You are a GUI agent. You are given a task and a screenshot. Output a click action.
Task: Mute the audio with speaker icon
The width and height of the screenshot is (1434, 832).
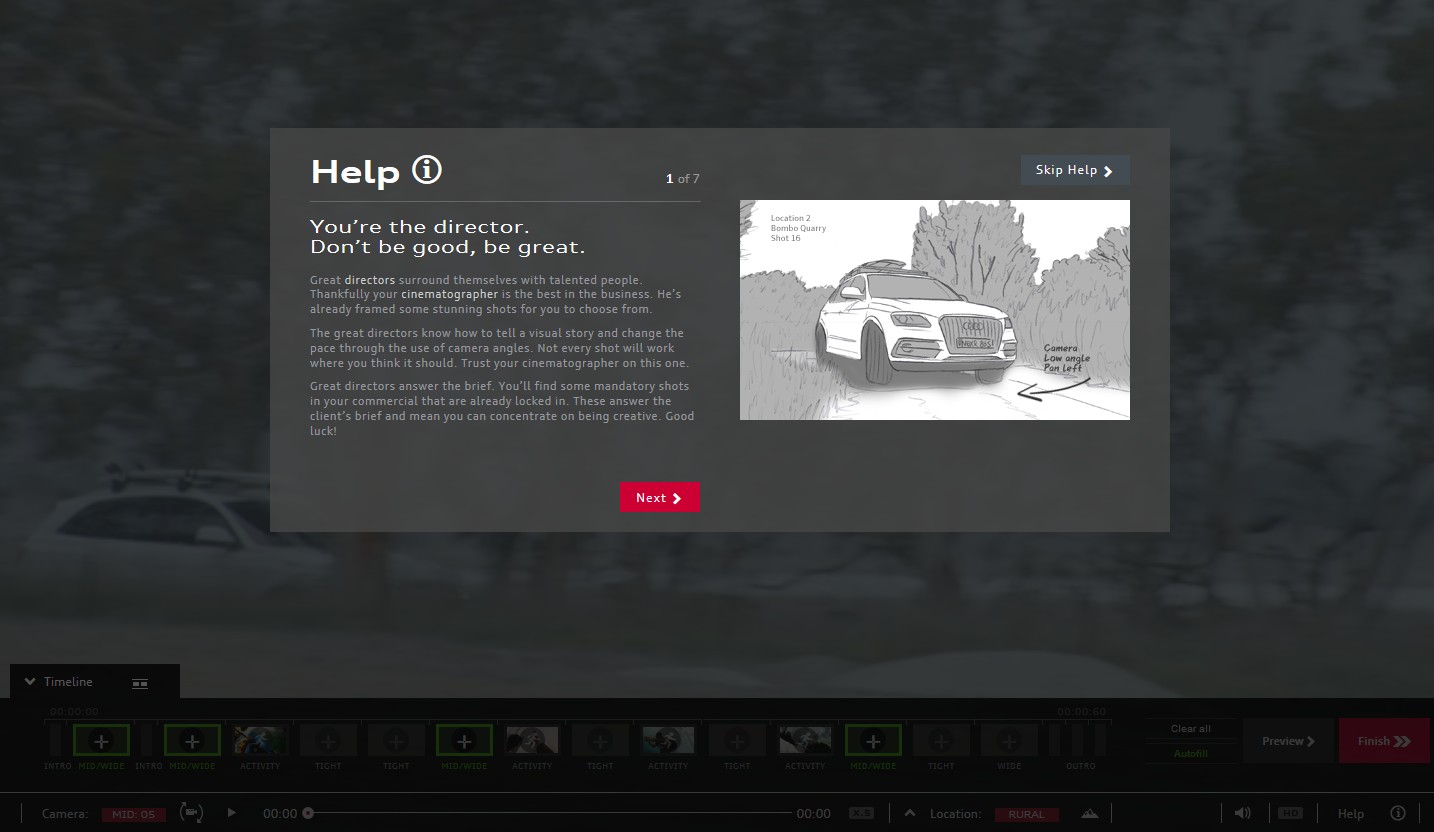tap(1242, 813)
